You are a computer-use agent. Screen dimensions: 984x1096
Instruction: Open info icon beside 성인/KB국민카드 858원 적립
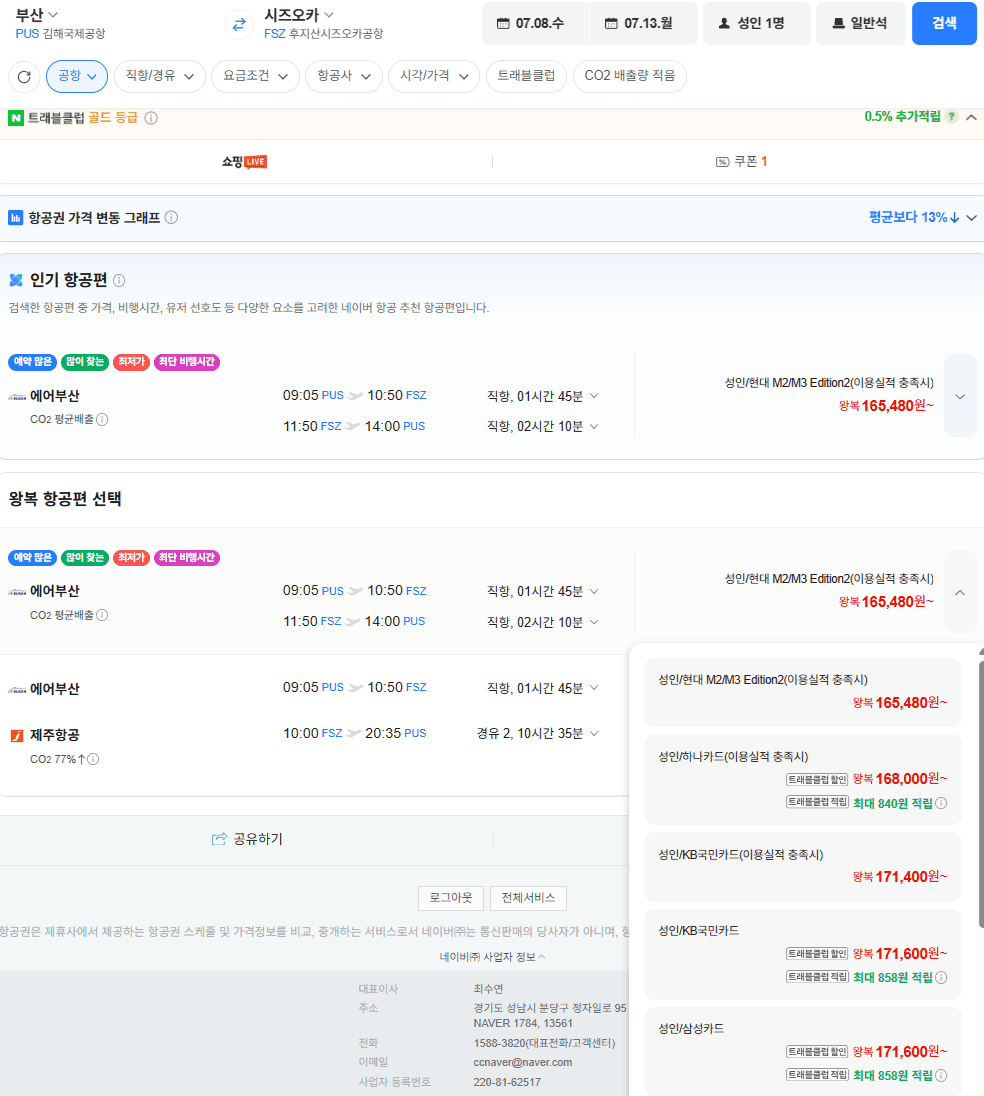coord(941,977)
